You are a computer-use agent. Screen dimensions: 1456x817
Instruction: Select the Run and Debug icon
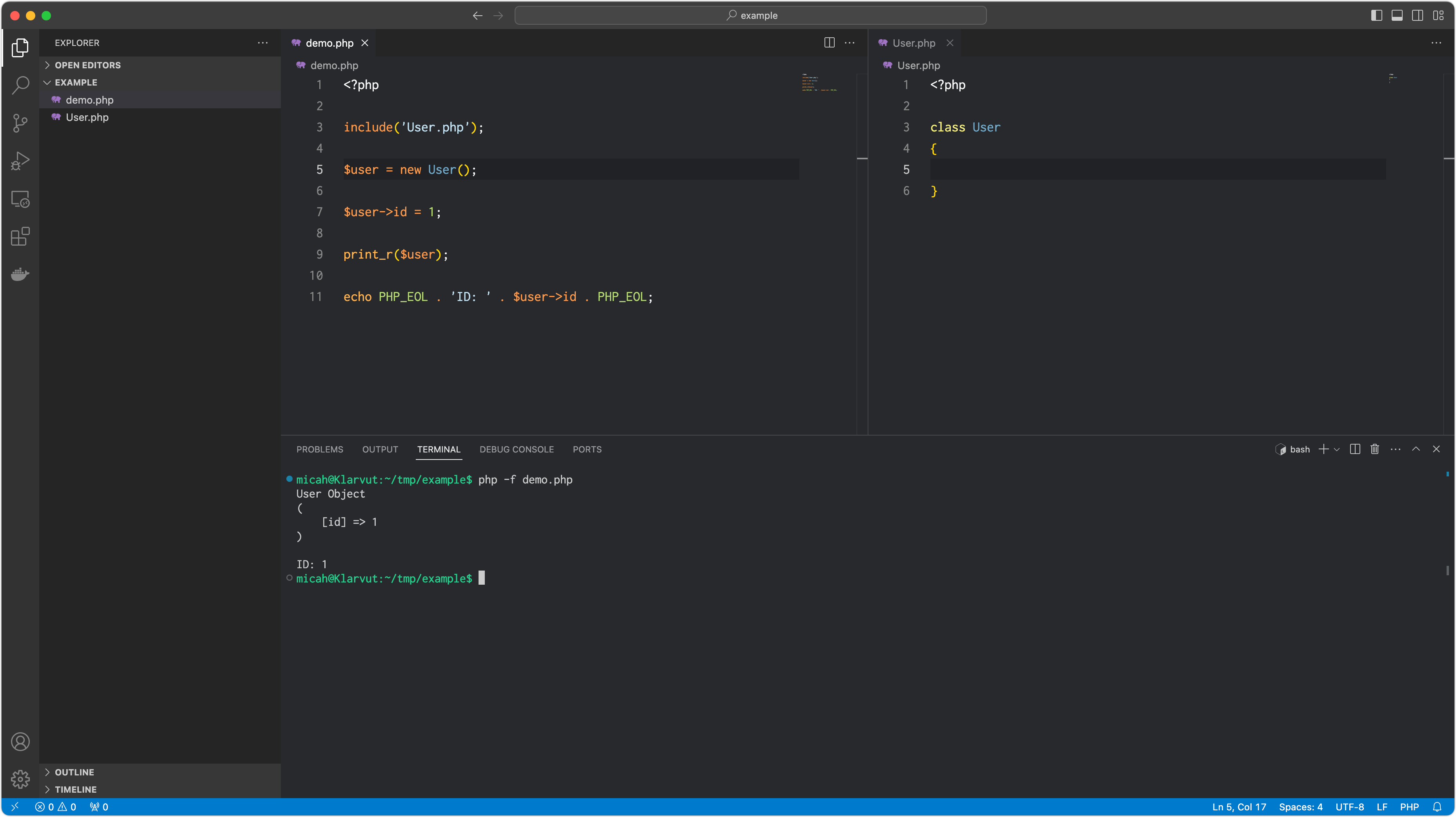pyautogui.click(x=20, y=161)
